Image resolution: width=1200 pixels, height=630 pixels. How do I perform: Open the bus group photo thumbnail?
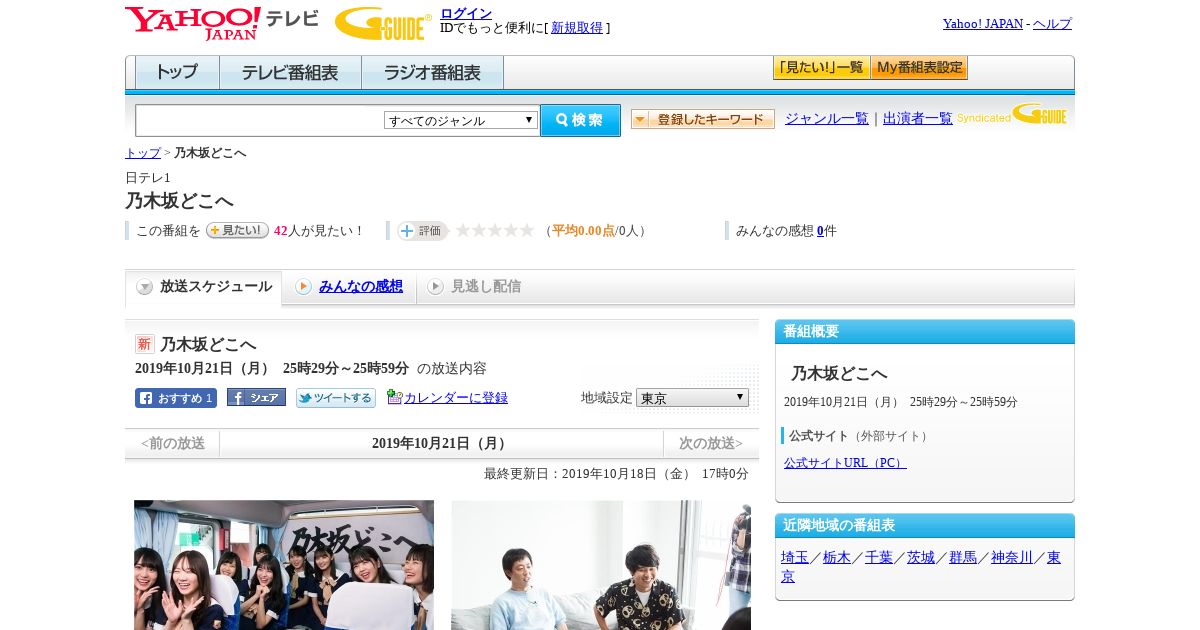(x=284, y=565)
